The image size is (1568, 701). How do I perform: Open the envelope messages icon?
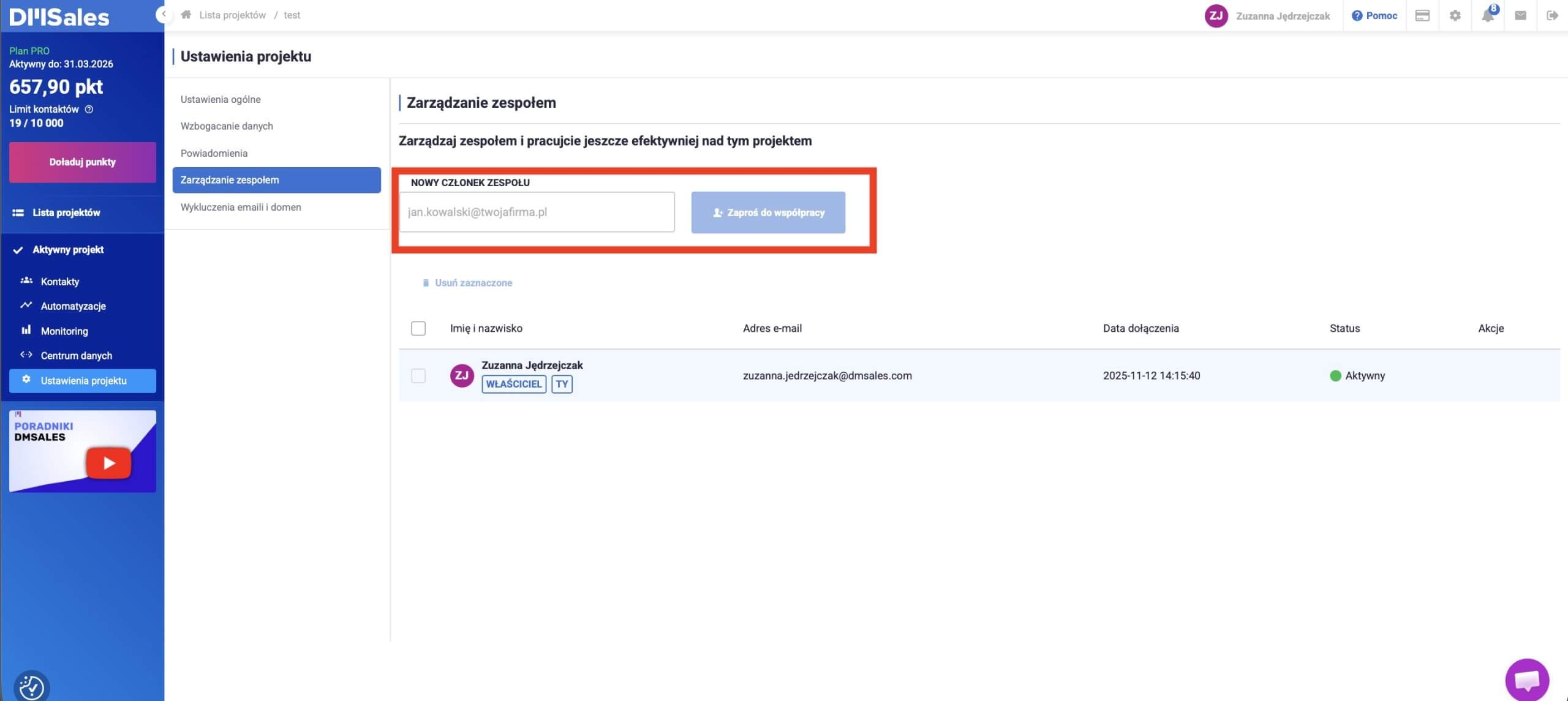coord(1520,16)
